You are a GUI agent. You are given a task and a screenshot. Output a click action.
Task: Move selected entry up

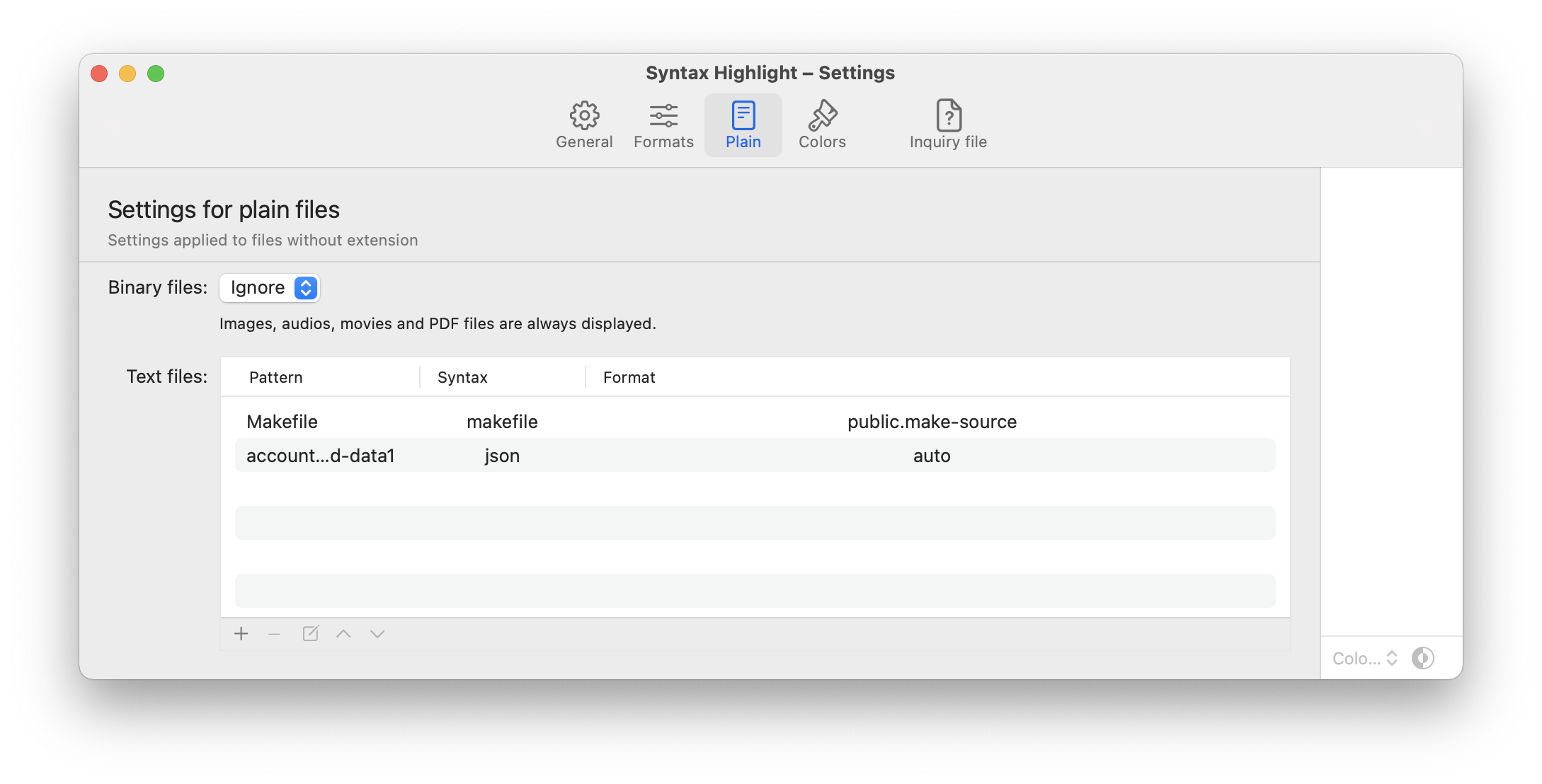pos(343,632)
